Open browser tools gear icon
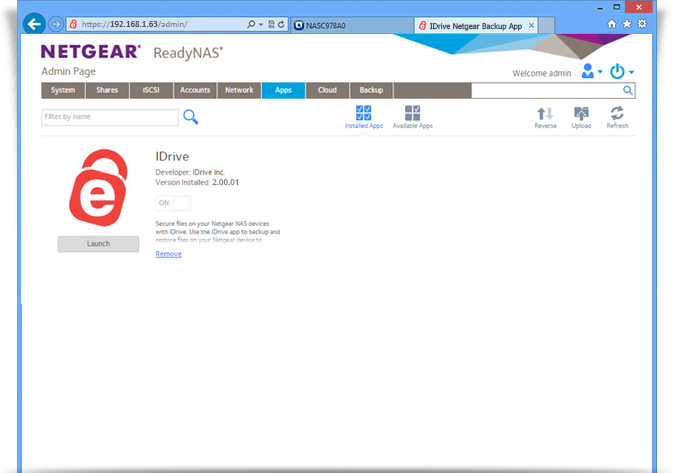 pos(642,24)
